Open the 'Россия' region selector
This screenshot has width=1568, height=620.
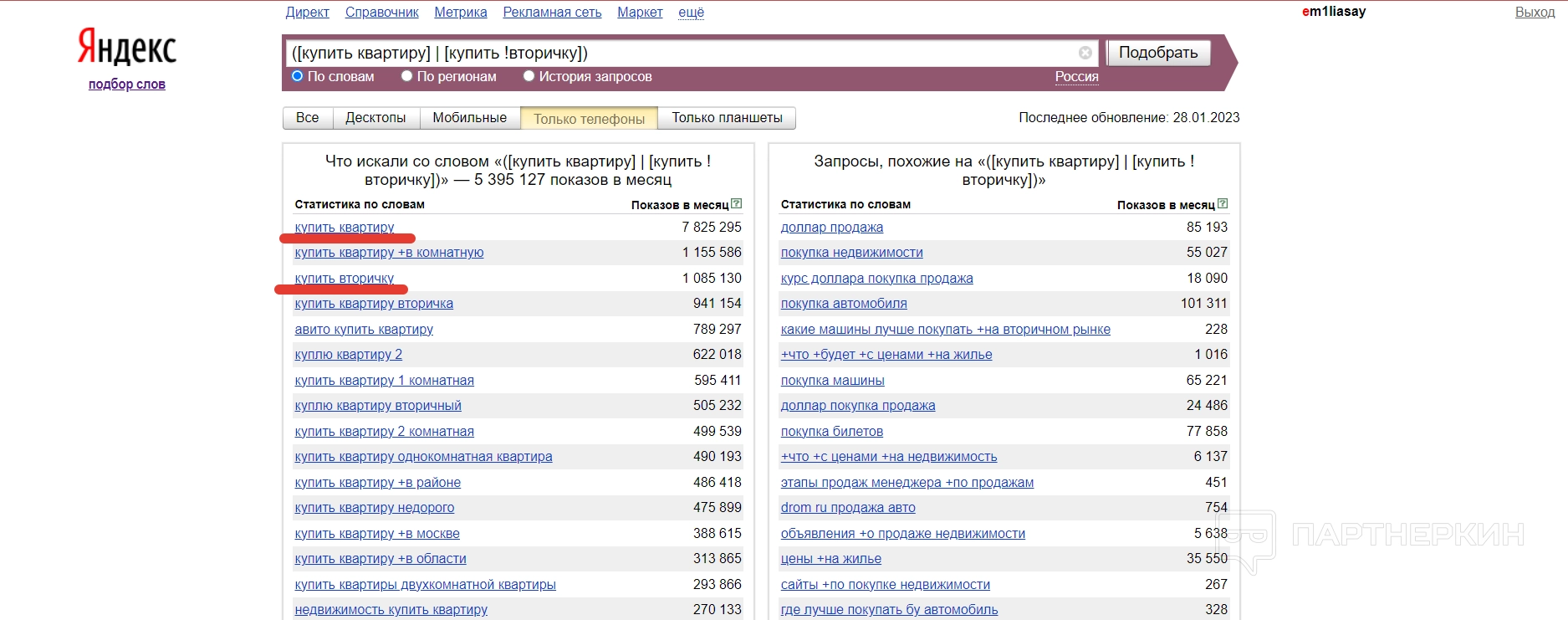(x=1076, y=76)
